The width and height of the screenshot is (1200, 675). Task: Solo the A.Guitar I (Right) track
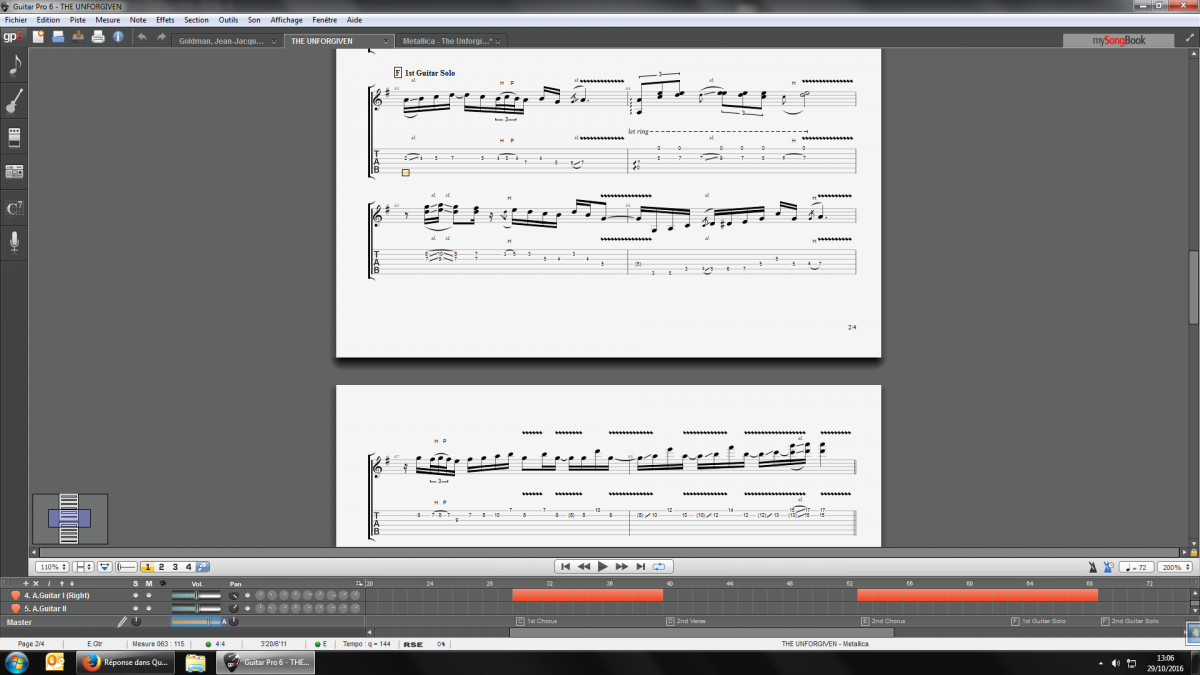[136, 595]
